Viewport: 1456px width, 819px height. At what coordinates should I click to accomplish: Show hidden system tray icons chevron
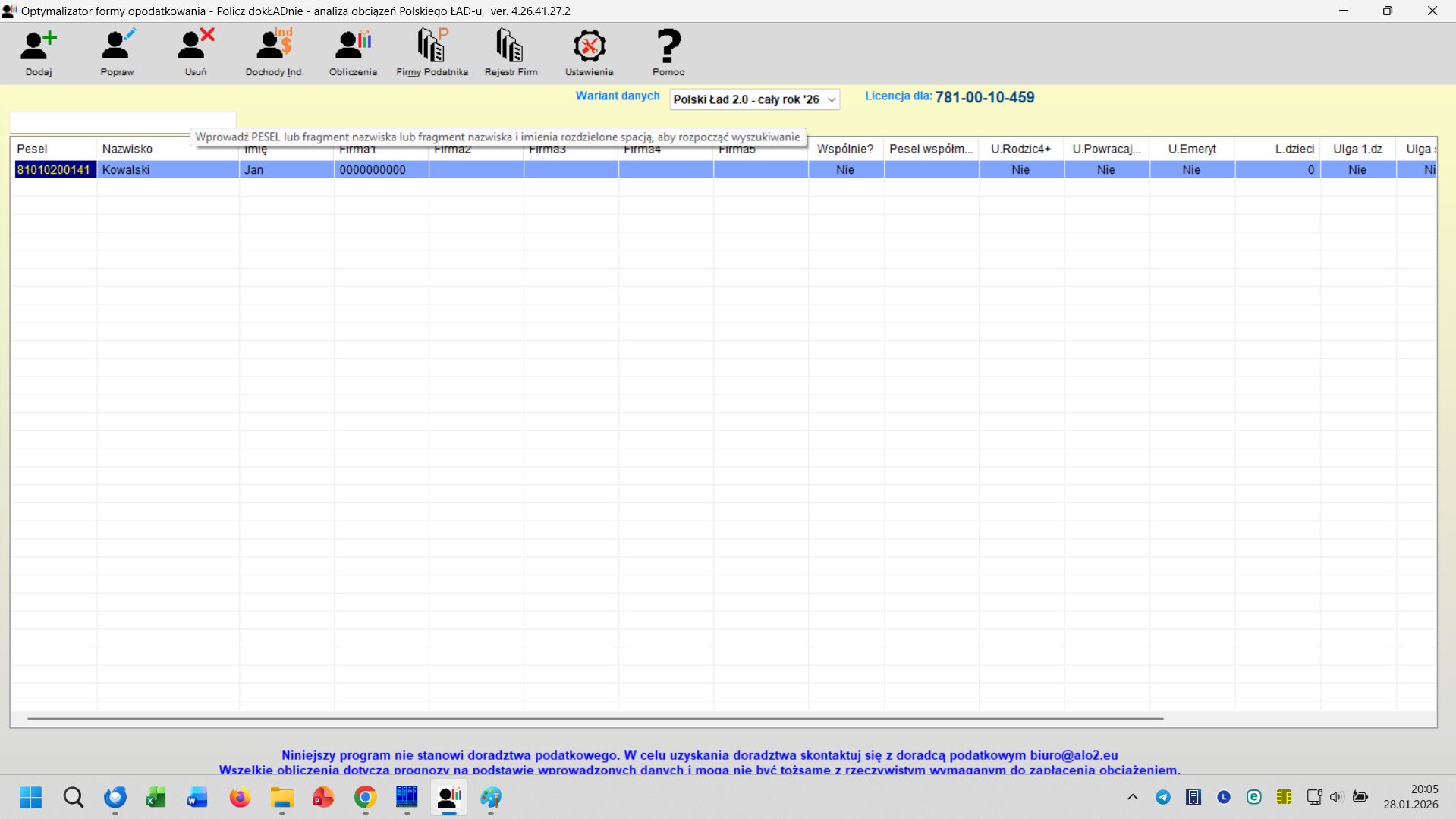coord(1133,797)
